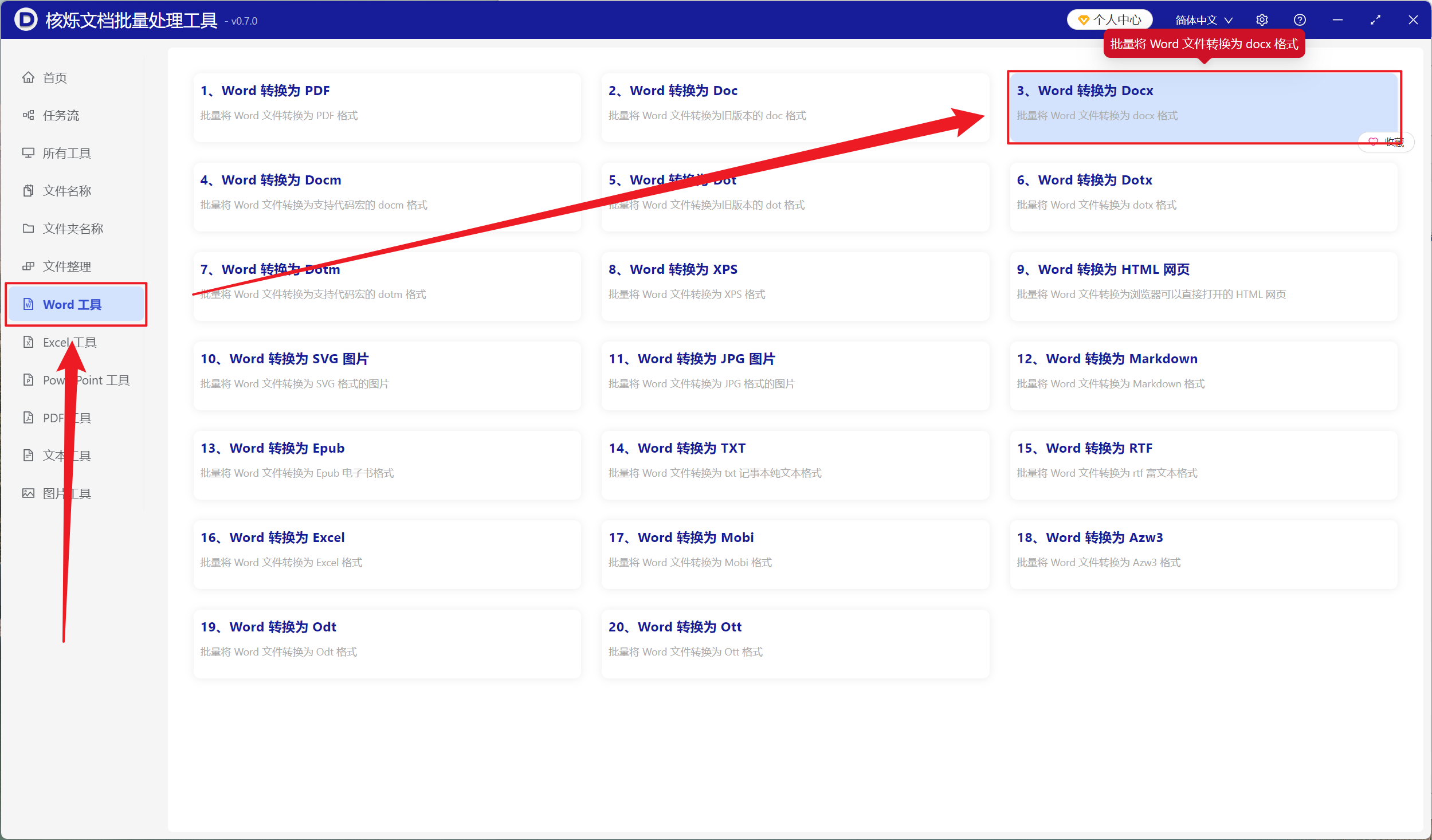Open Word 转换为 Excel card
The image size is (1432, 840).
click(x=387, y=554)
